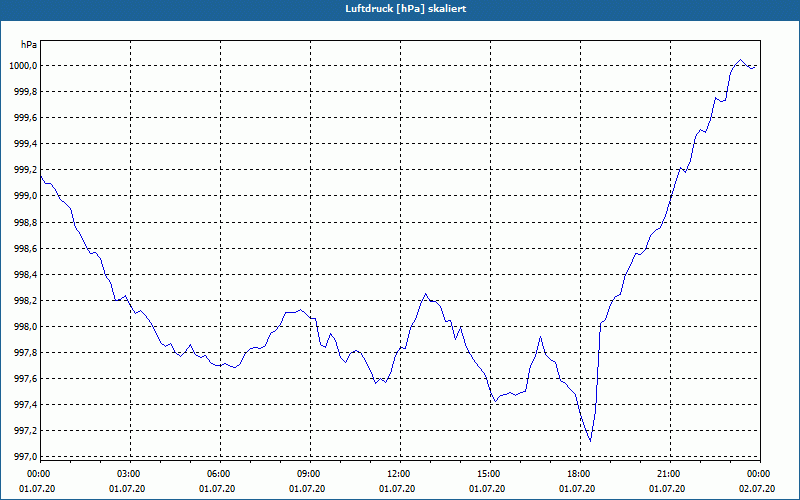The image size is (800, 500).
Task: Click the chart title "Luftdruck [hPa] skaliert"
Action: (405, 9)
